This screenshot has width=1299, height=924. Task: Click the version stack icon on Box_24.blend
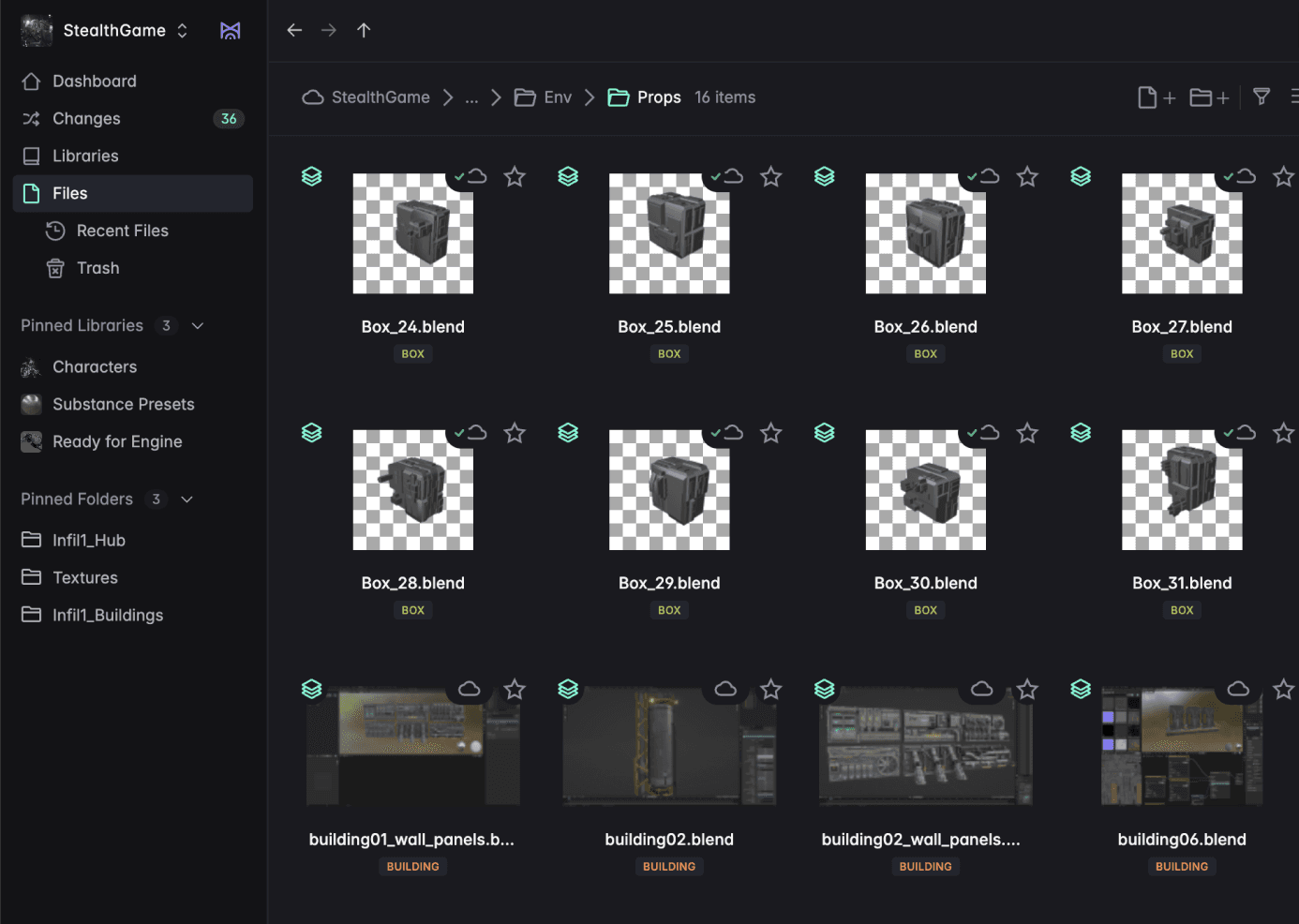311,176
